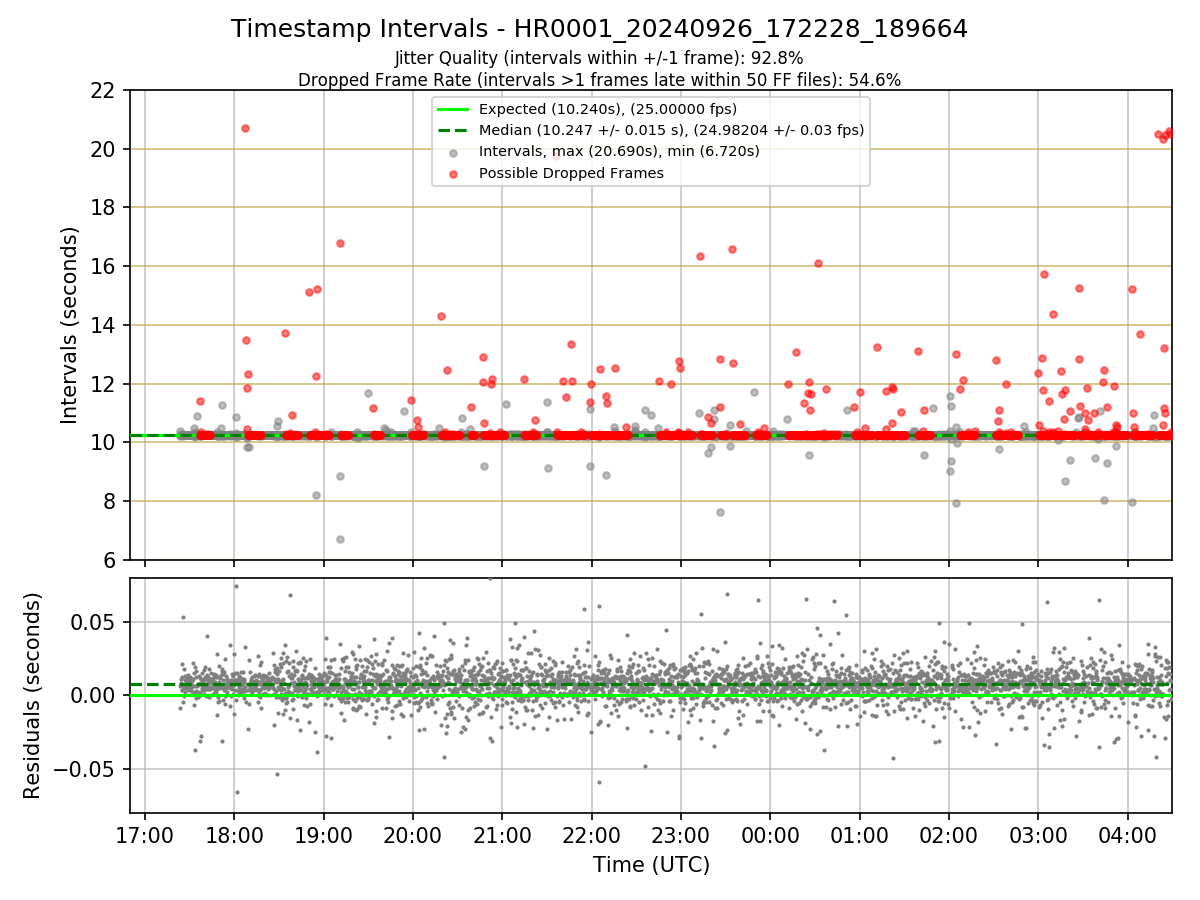
Task: Click the 19:00 x-axis tick label
Action: [323, 834]
